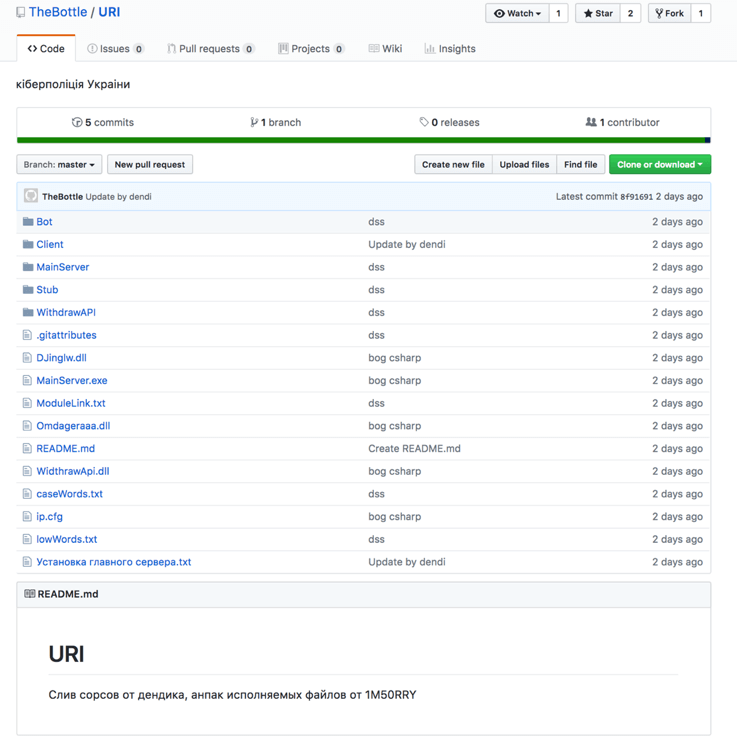
Task: Click the Omdageraaa.dll file icon
Action: 27,426
